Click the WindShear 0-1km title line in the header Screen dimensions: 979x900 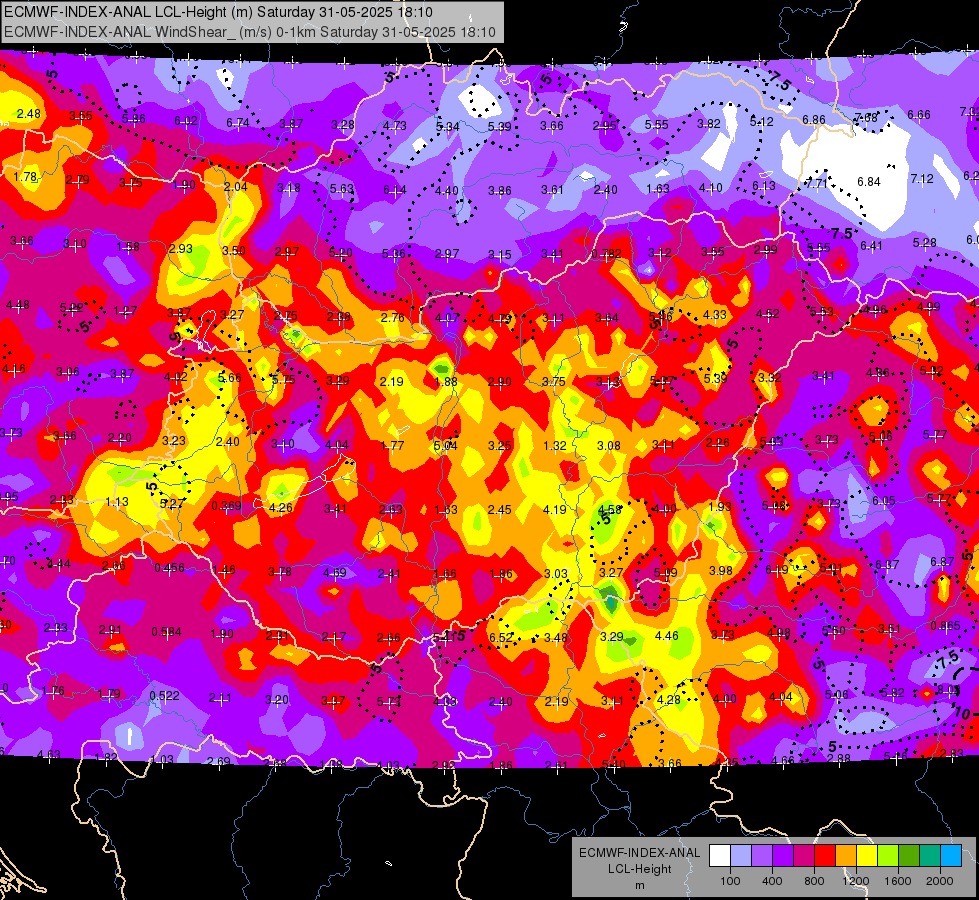coord(250,32)
